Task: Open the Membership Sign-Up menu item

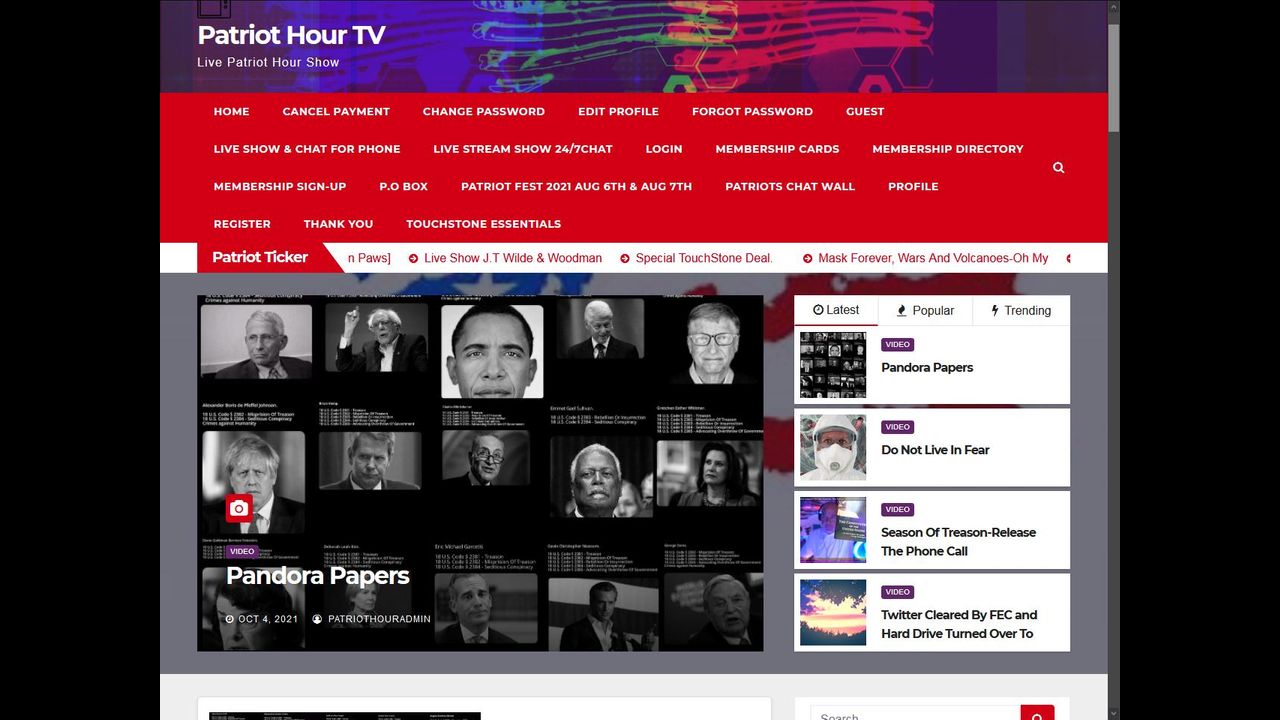Action: 279,187
